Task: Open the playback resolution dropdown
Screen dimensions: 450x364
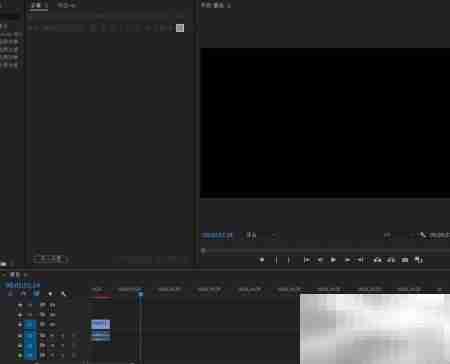Action: (399, 236)
